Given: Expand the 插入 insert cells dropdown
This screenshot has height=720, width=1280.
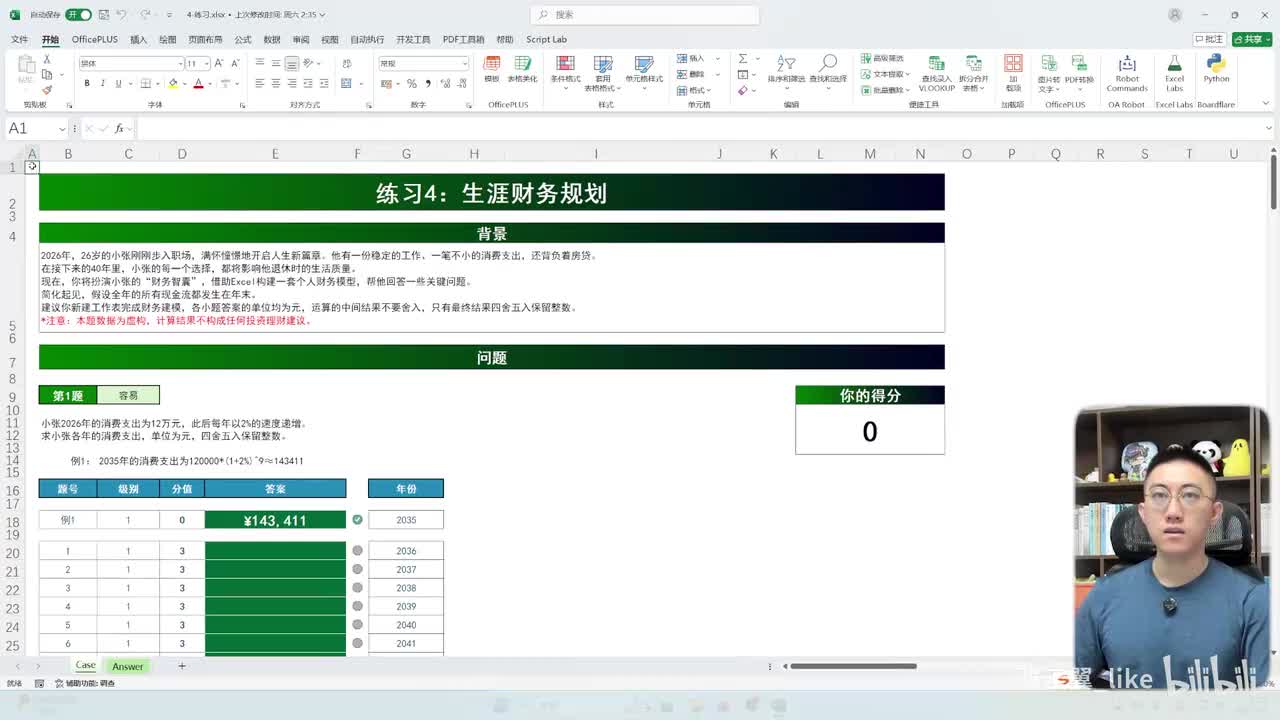Looking at the screenshot, I should (x=718, y=58).
